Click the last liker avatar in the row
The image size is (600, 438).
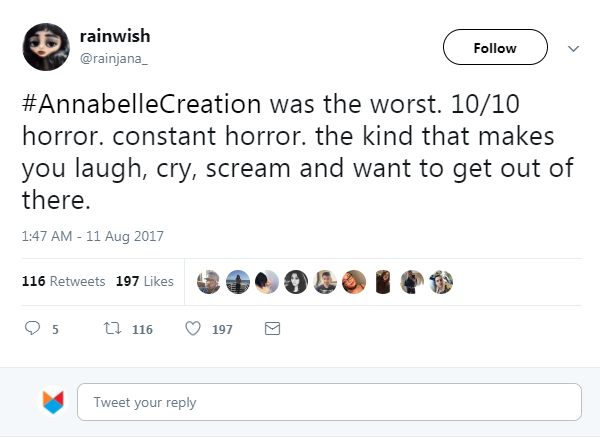tap(441, 282)
